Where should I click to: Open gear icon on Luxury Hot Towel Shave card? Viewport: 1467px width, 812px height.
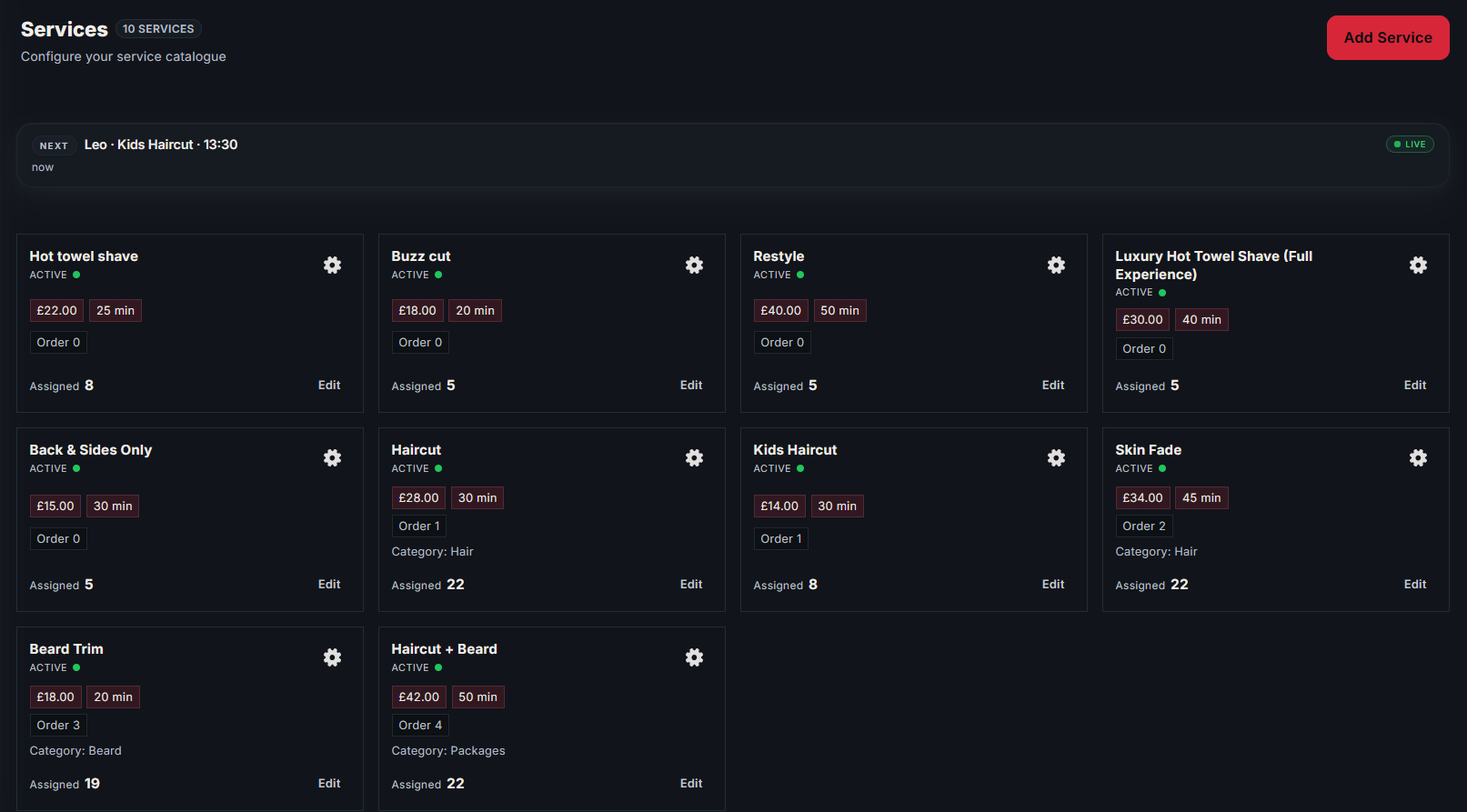[x=1419, y=265]
